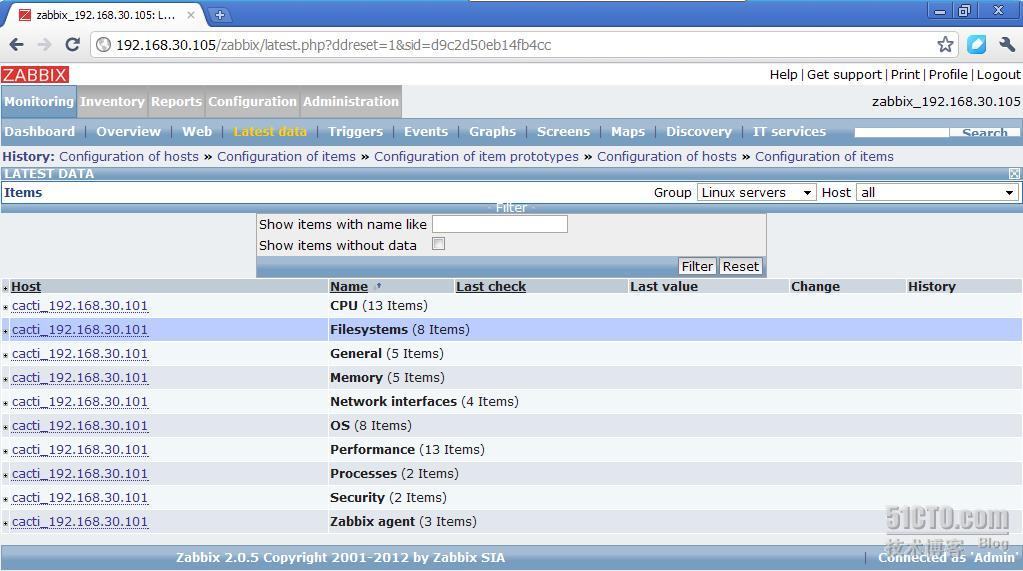This screenshot has width=1023, height=571.
Task: Sort the table by Host column
Action: pyautogui.click(x=26, y=286)
